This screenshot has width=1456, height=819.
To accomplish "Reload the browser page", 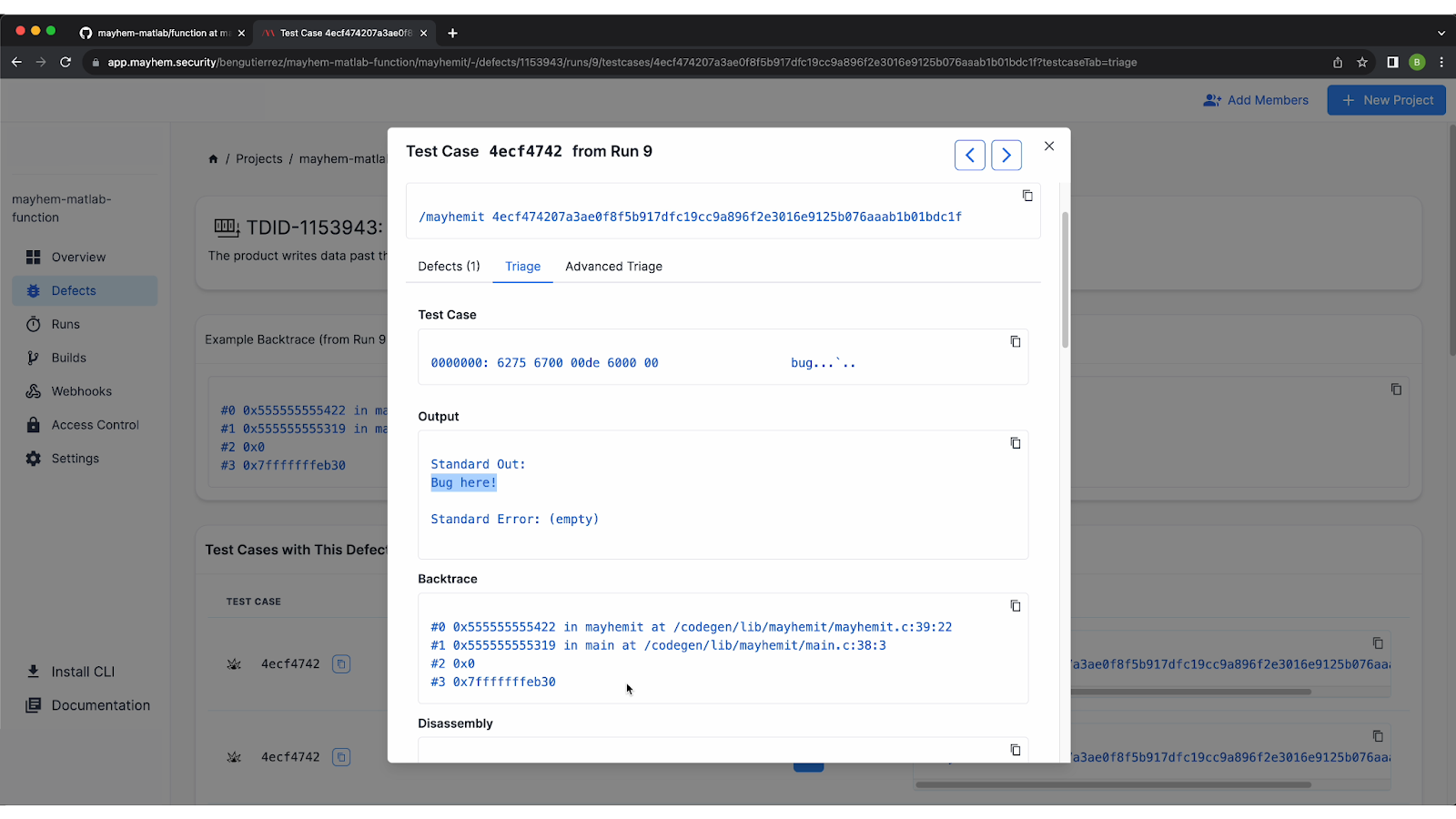I will pos(66,62).
